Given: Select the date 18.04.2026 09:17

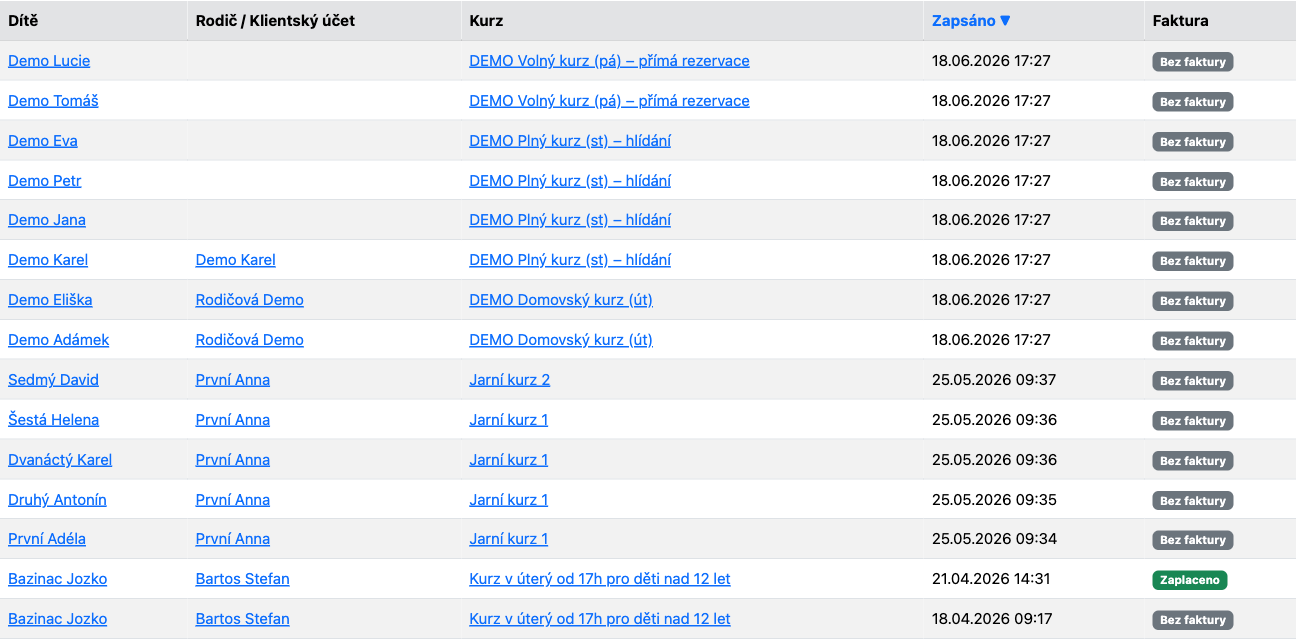Looking at the screenshot, I should (992, 619).
